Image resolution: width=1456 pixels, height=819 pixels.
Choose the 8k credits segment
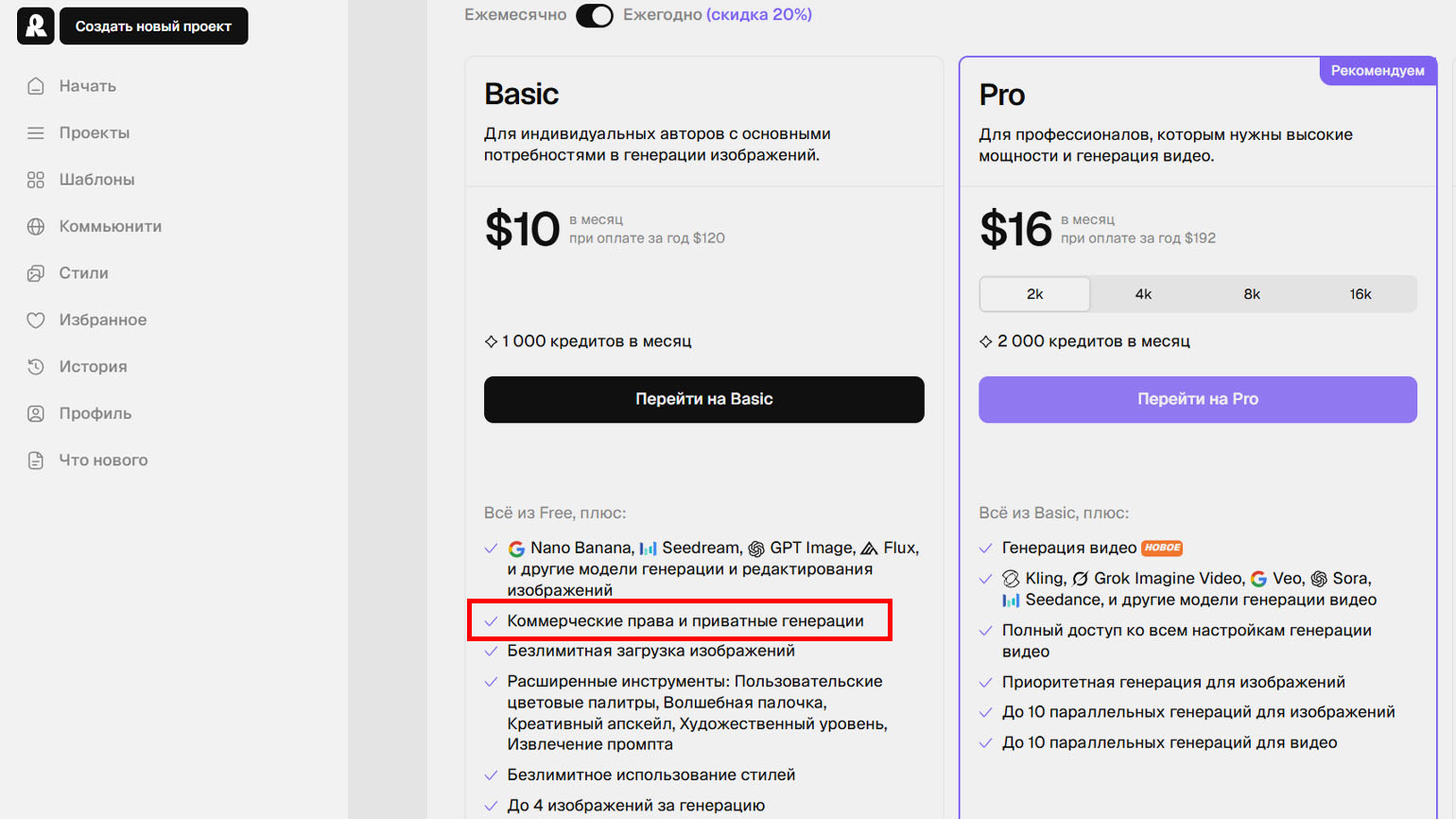point(1252,294)
